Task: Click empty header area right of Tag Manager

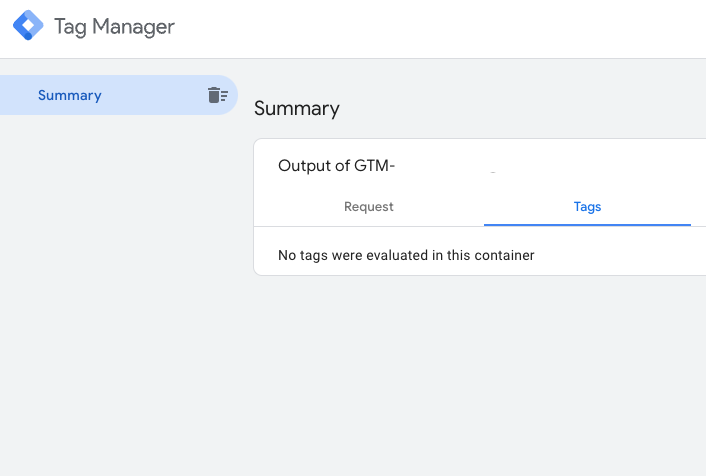Action: 441,28
